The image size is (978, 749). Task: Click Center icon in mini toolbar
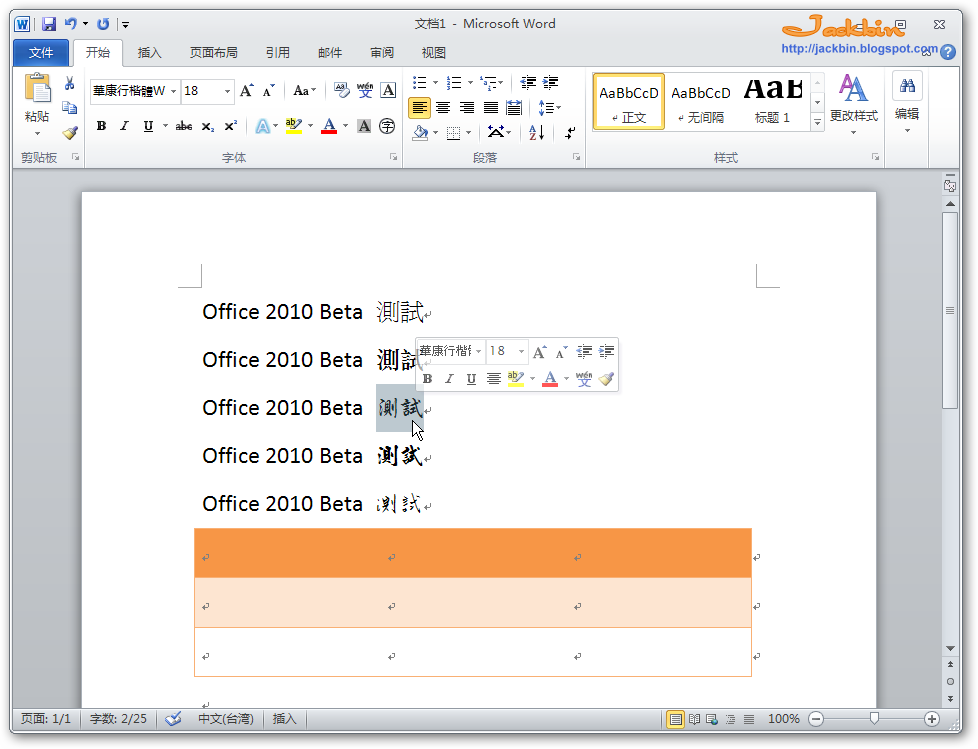(493, 379)
